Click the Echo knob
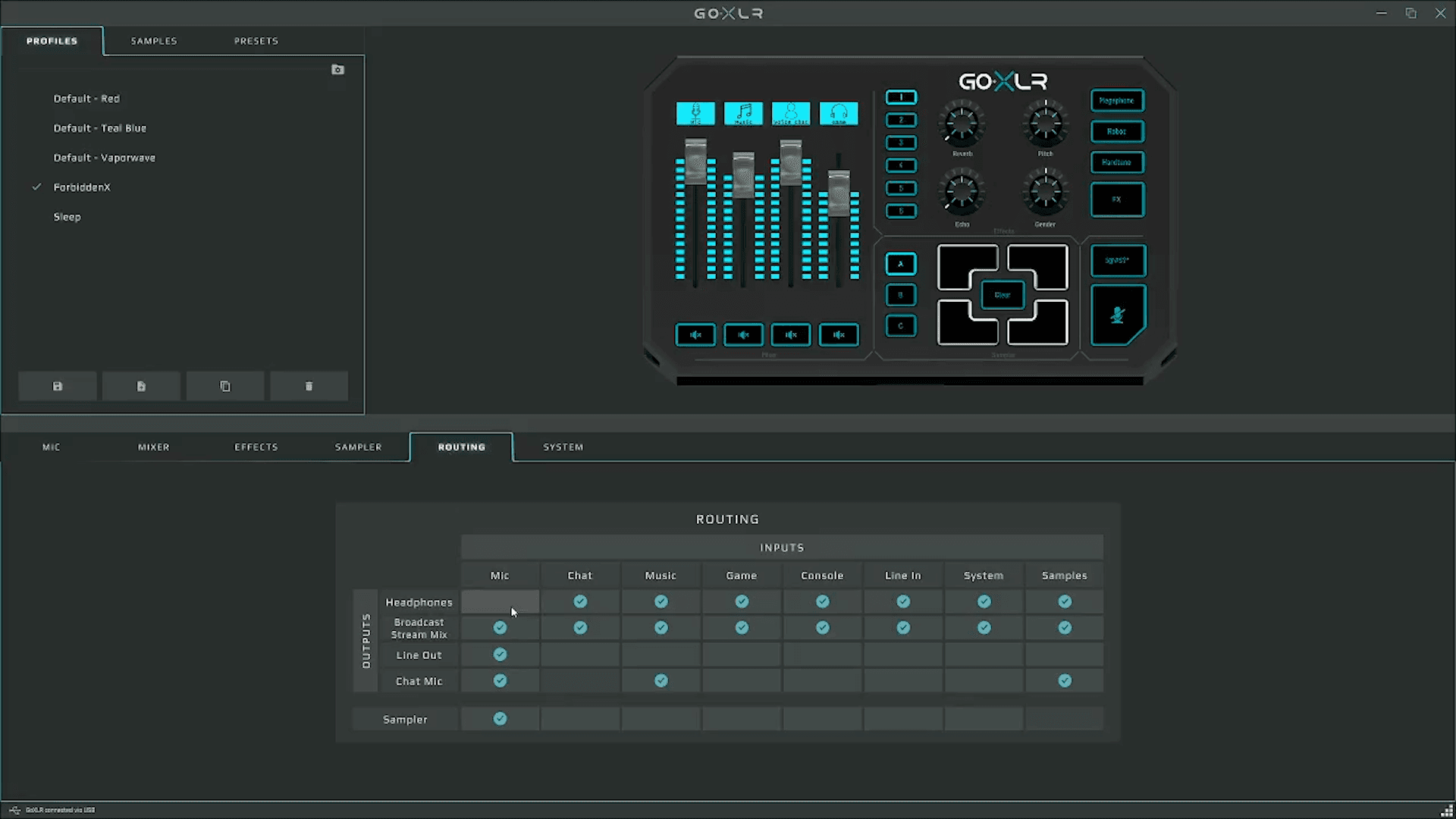This screenshot has height=819, width=1456. [962, 193]
